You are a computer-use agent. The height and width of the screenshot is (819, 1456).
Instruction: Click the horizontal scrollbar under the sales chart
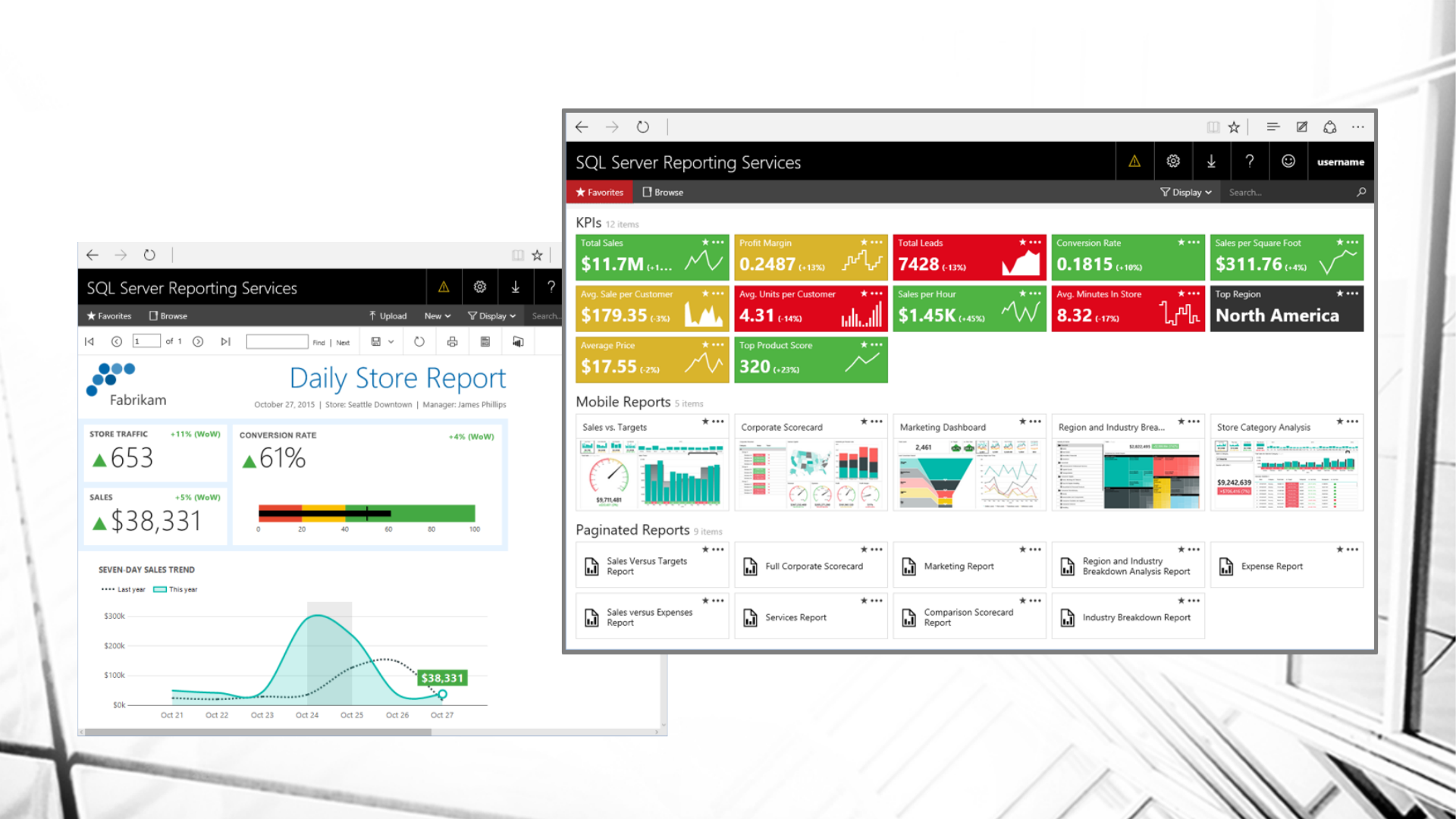(x=258, y=733)
